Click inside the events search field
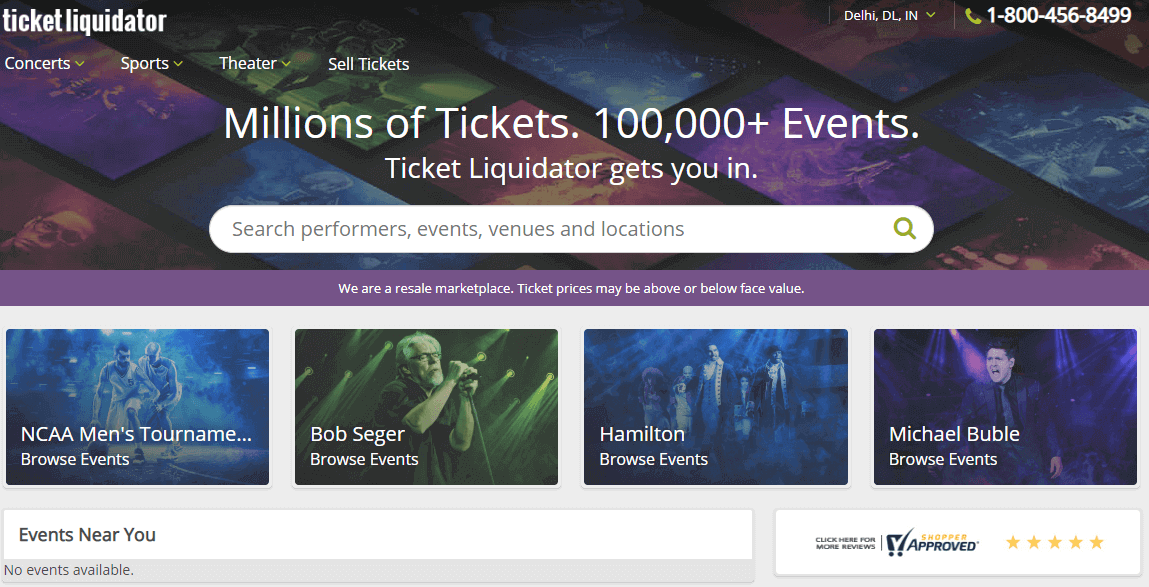Screen dimensions: 1149x587 (x=500, y=228)
